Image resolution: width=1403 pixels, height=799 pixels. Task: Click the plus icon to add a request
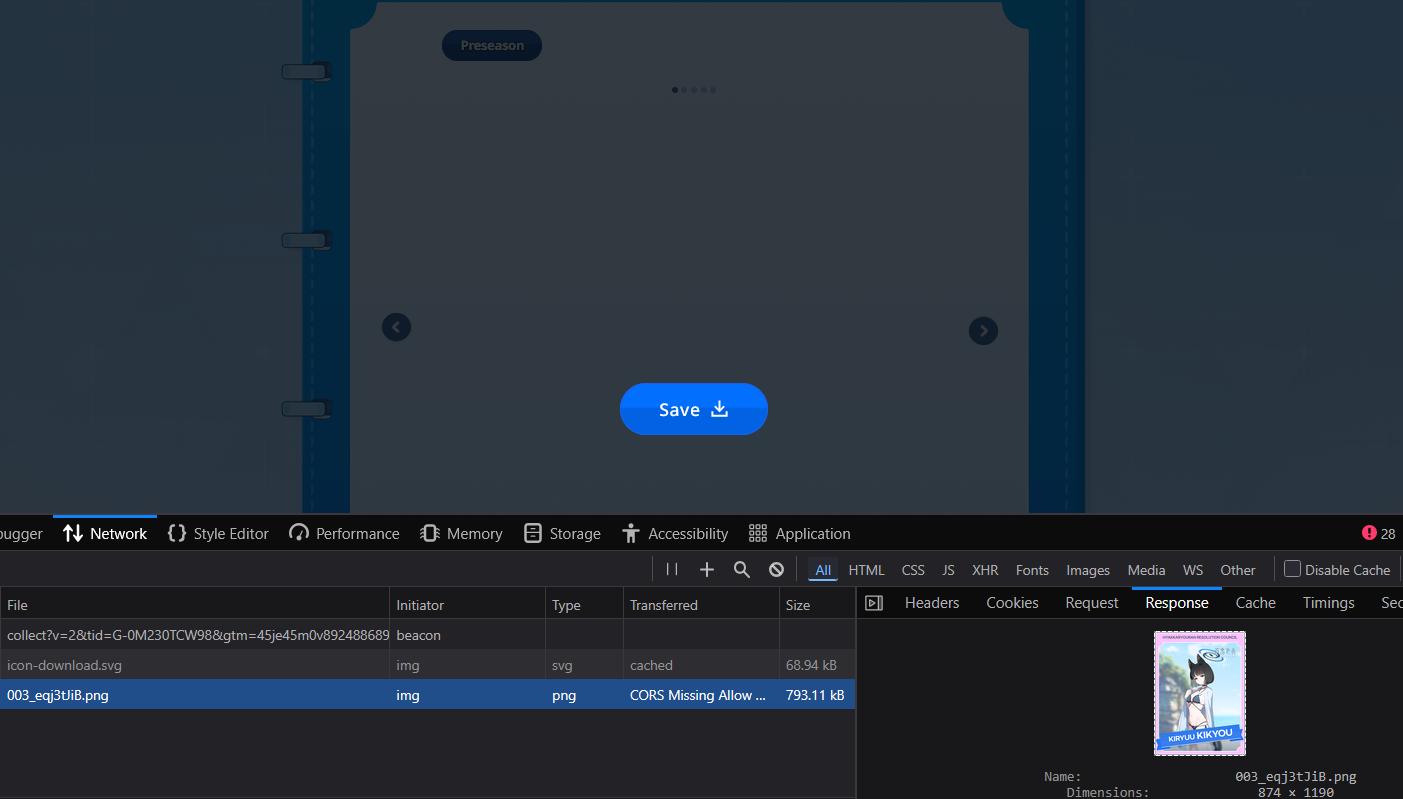coord(707,569)
